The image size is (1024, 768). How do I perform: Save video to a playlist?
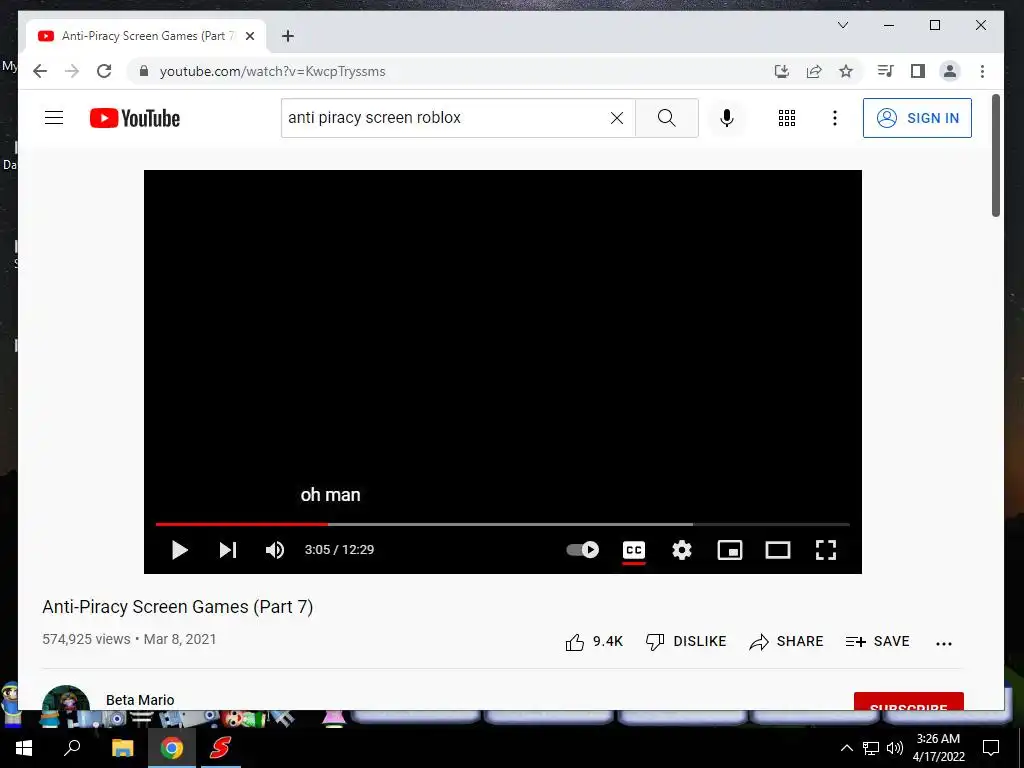pyautogui.click(x=878, y=642)
